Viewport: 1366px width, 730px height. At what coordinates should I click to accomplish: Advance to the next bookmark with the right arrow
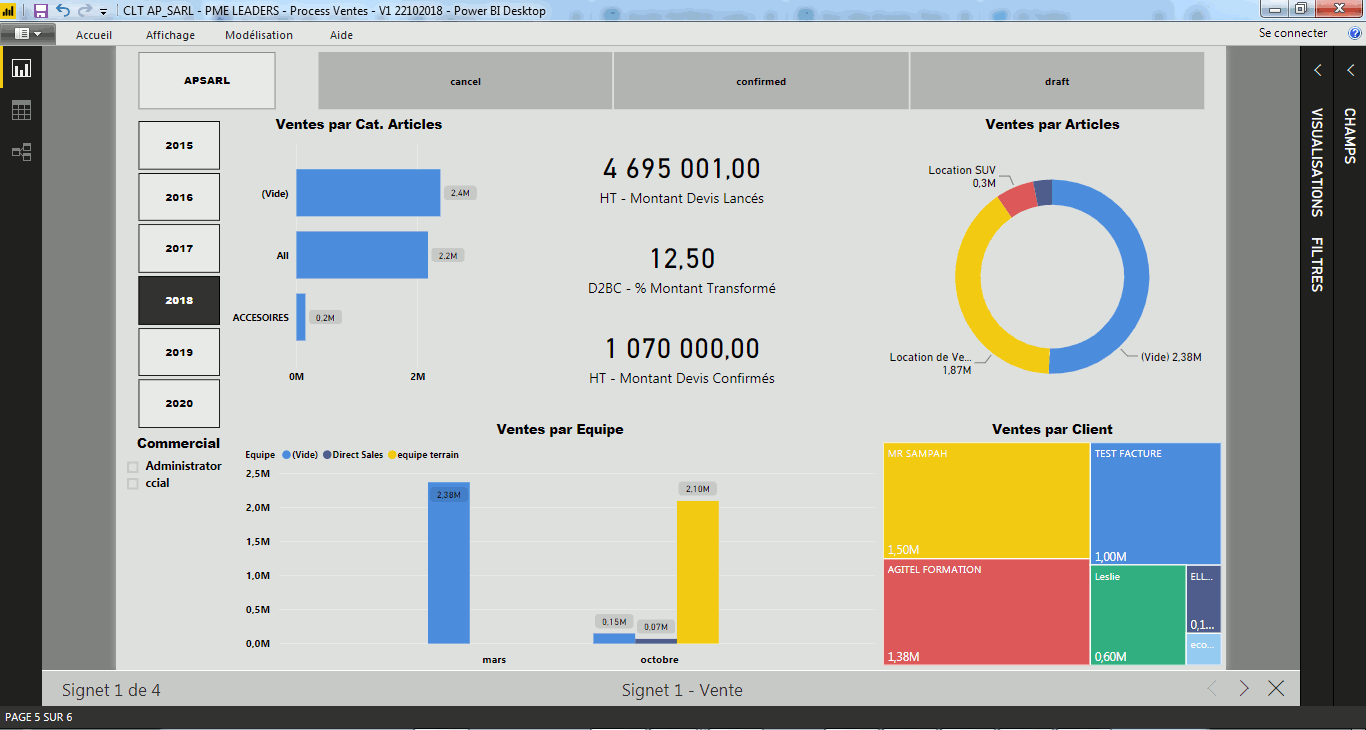(1243, 689)
